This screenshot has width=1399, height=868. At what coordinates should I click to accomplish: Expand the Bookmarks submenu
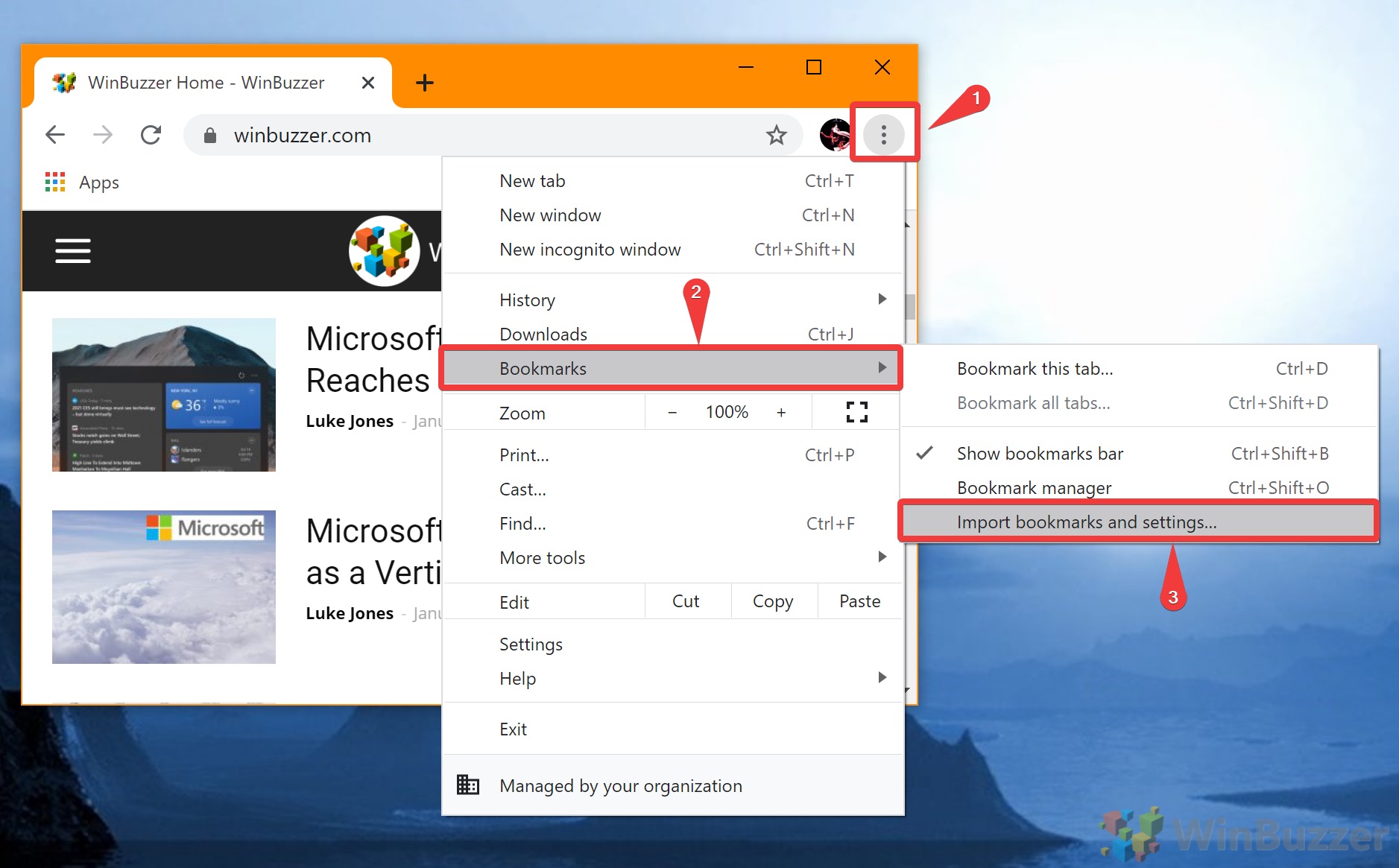coord(672,369)
